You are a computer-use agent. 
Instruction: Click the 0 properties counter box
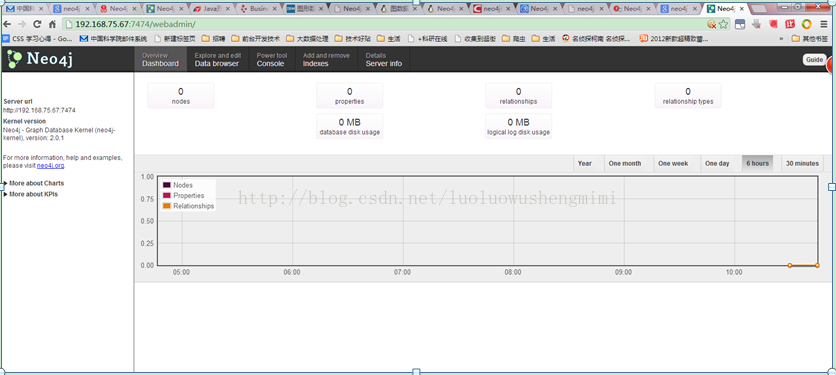pos(349,95)
